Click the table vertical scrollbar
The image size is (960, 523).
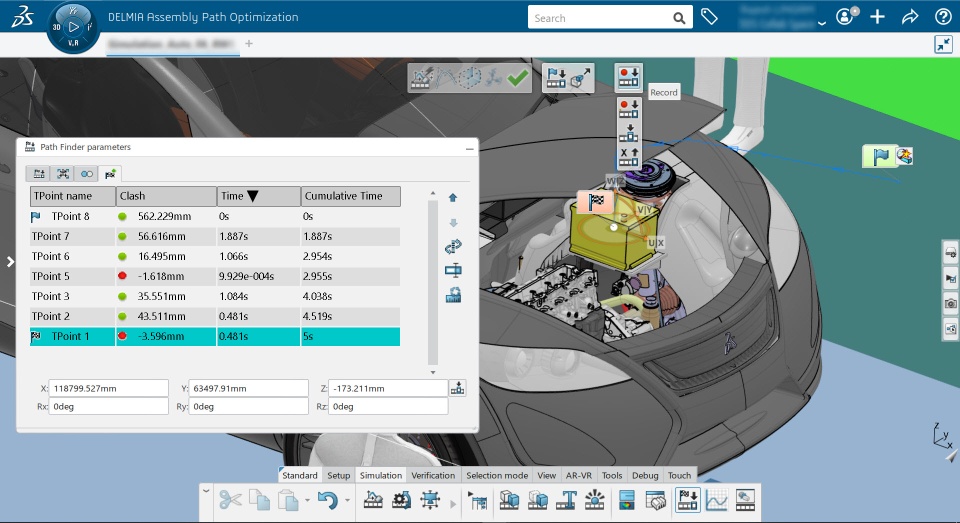(x=433, y=282)
